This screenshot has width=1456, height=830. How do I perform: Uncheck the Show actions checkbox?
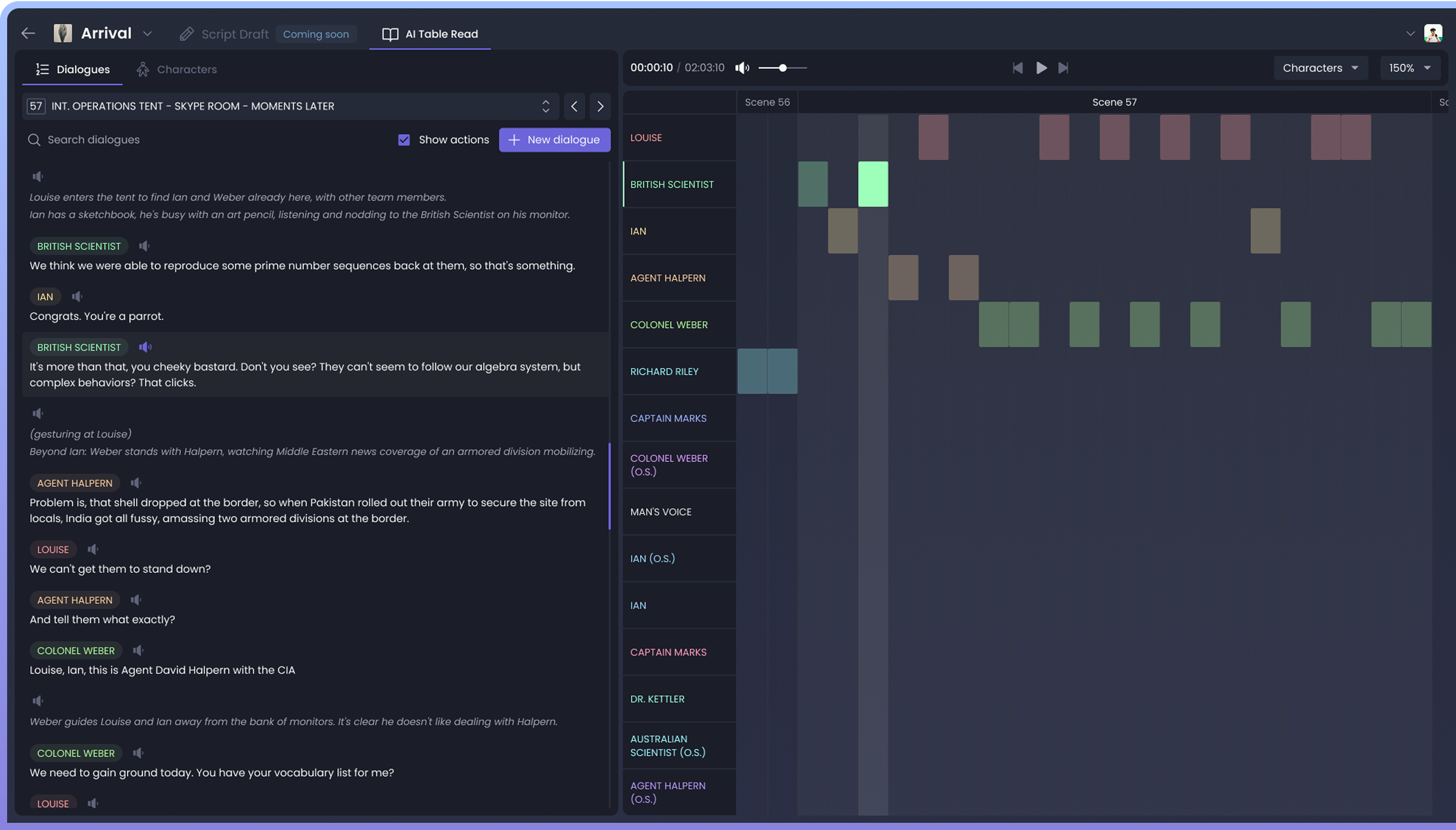pyautogui.click(x=404, y=140)
